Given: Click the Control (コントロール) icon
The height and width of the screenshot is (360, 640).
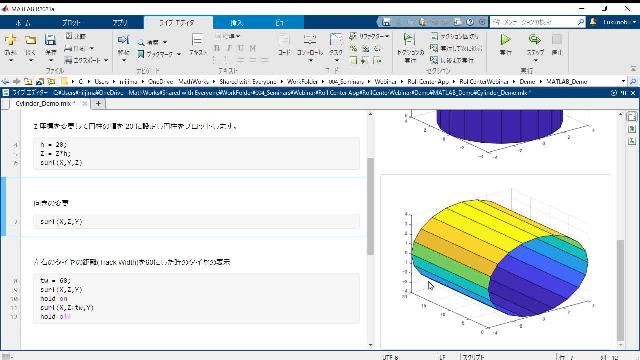Looking at the screenshot, I should pos(310,40).
